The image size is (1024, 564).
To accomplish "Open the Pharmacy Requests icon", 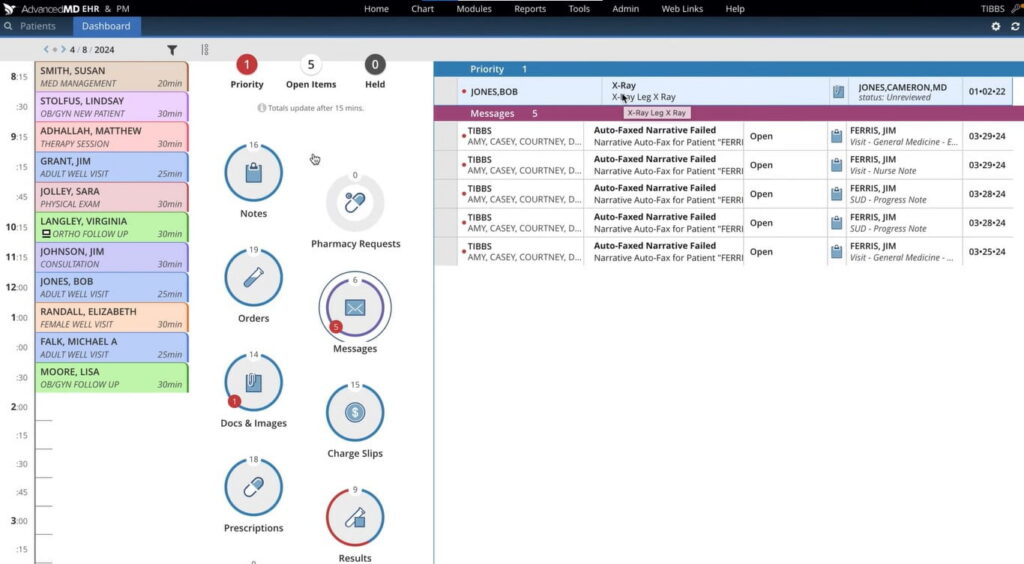I will click(355, 203).
